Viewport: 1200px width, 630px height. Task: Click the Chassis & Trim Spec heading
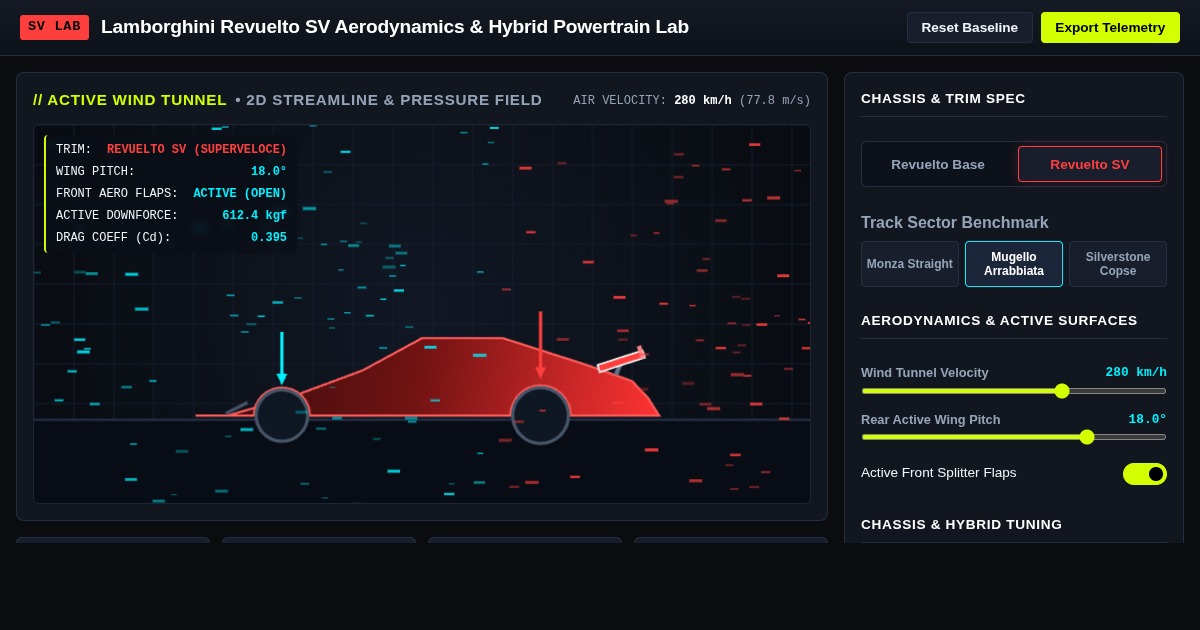[x=943, y=98]
